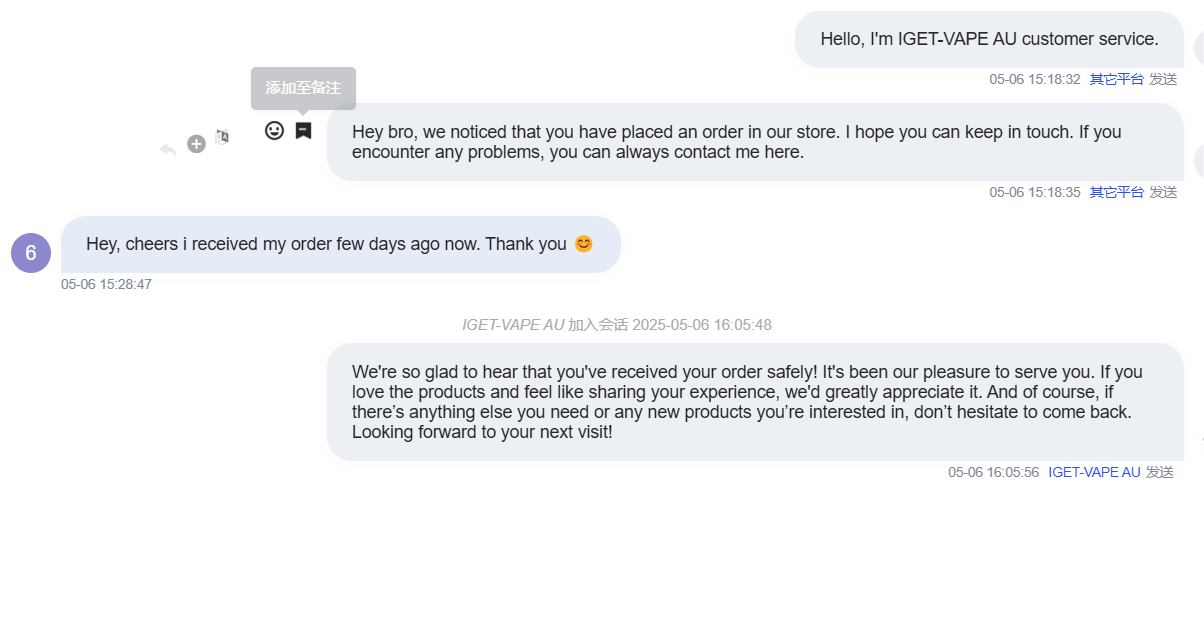Select the "Hey bro, we noticed" message bubble
This screenshot has height=630, width=1204.
click(755, 142)
